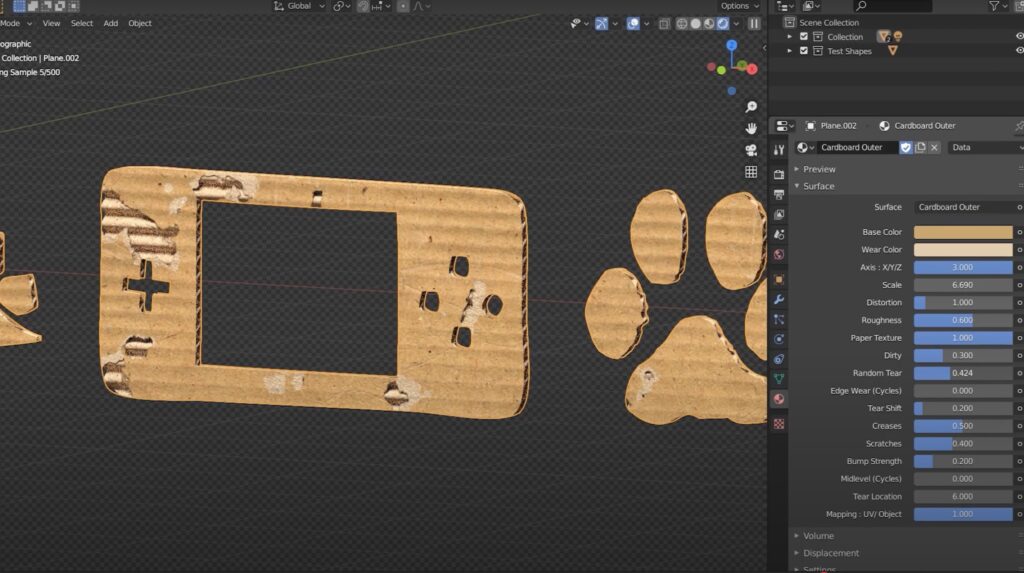1024x573 pixels.
Task: Open the View Layer properties tab
Action: 778,214
